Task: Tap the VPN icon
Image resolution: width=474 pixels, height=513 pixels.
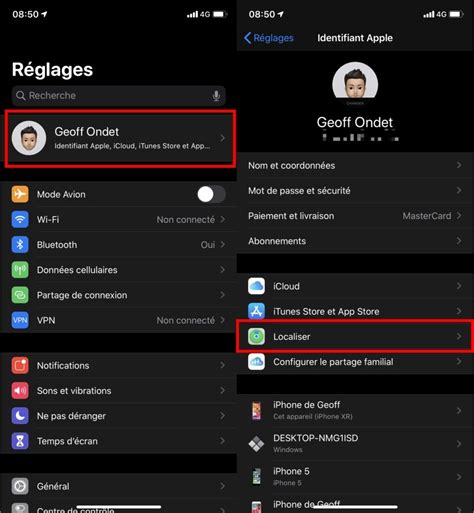Action: (20, 320)
